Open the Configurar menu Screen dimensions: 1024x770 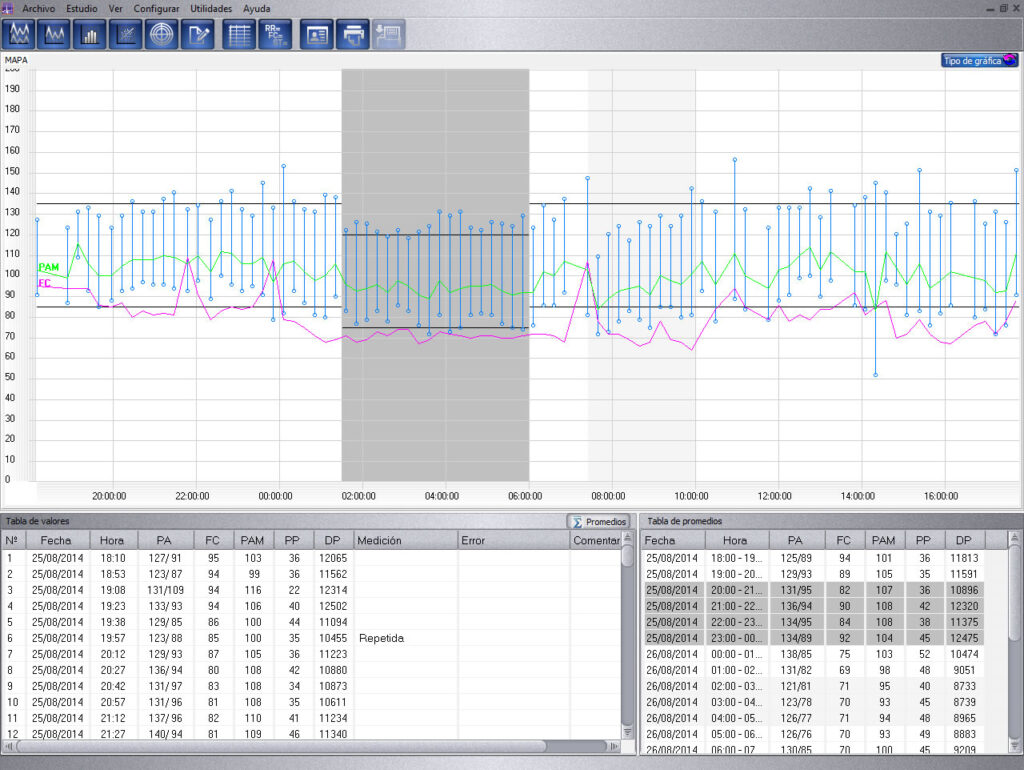(x=156, y=8)
